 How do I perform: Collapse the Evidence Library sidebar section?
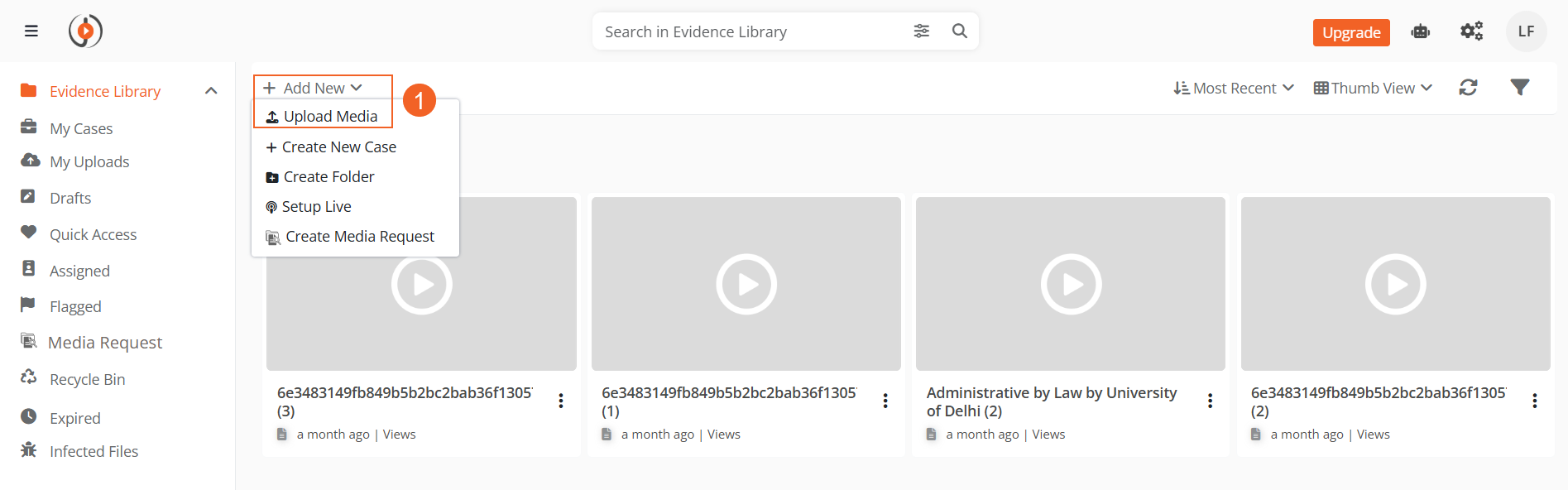(x=211, y=91)
